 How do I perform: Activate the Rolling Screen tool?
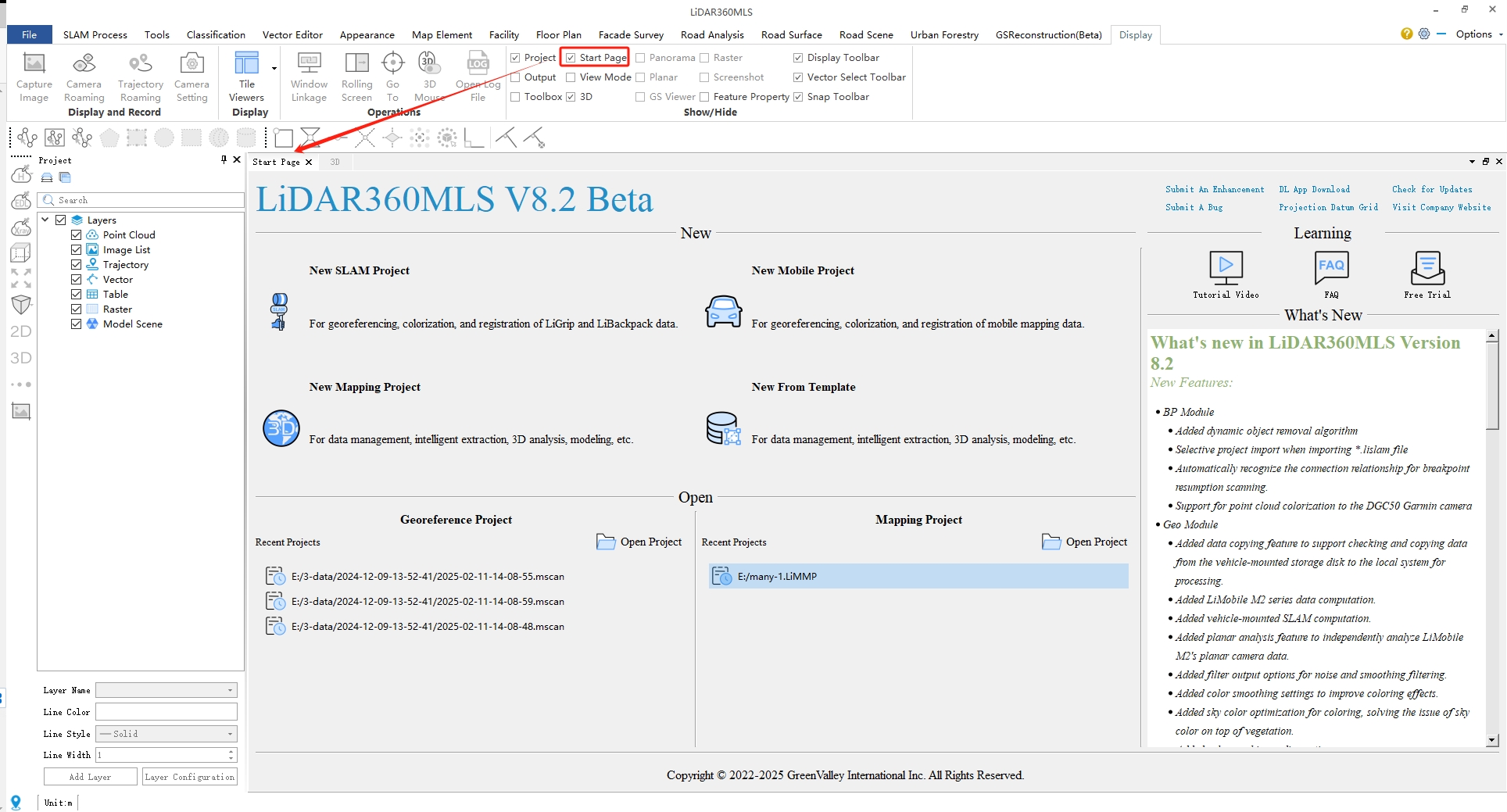coord(356,63)
